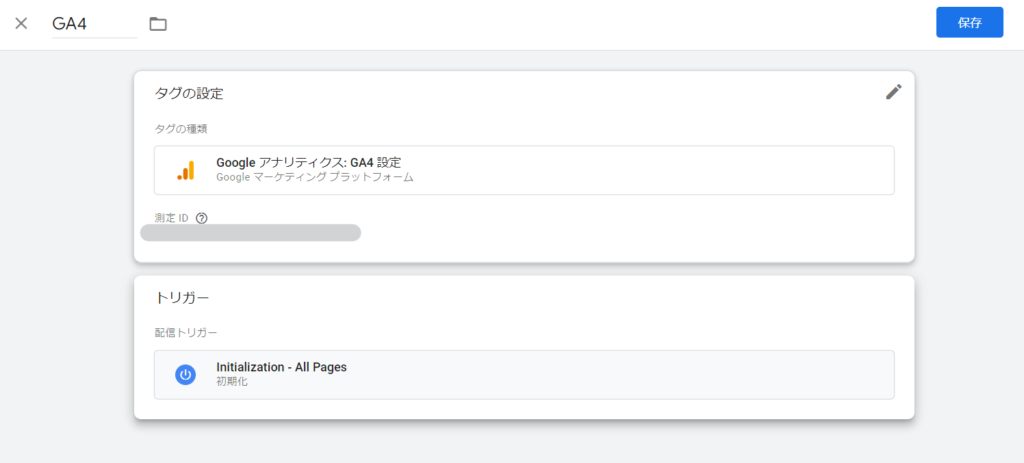Click the greyed-out measurement ID value
This screenshot has height=463, width=1024.
click(x=251, y=233)
